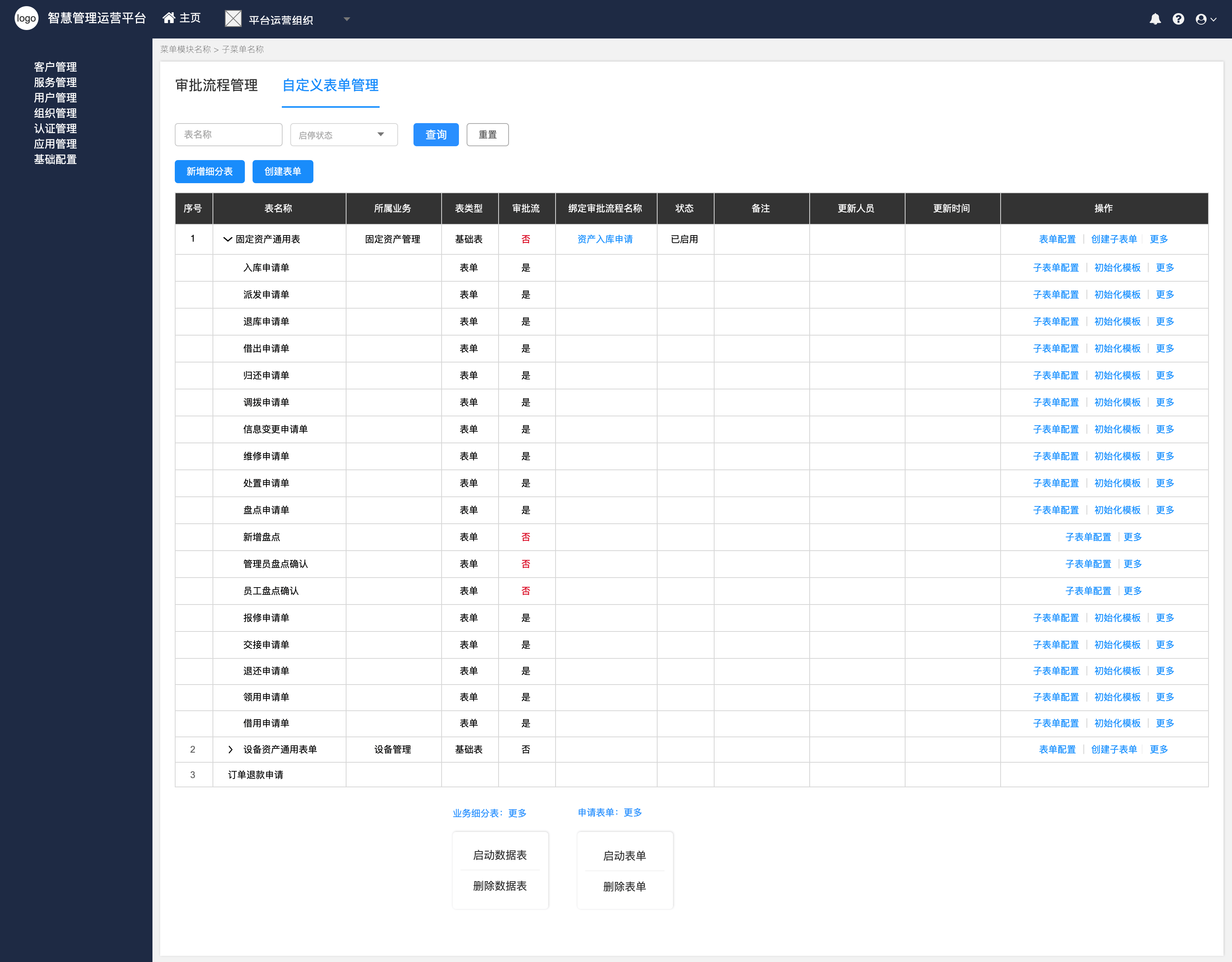Click 新增细分表 button

click(210, 171)
